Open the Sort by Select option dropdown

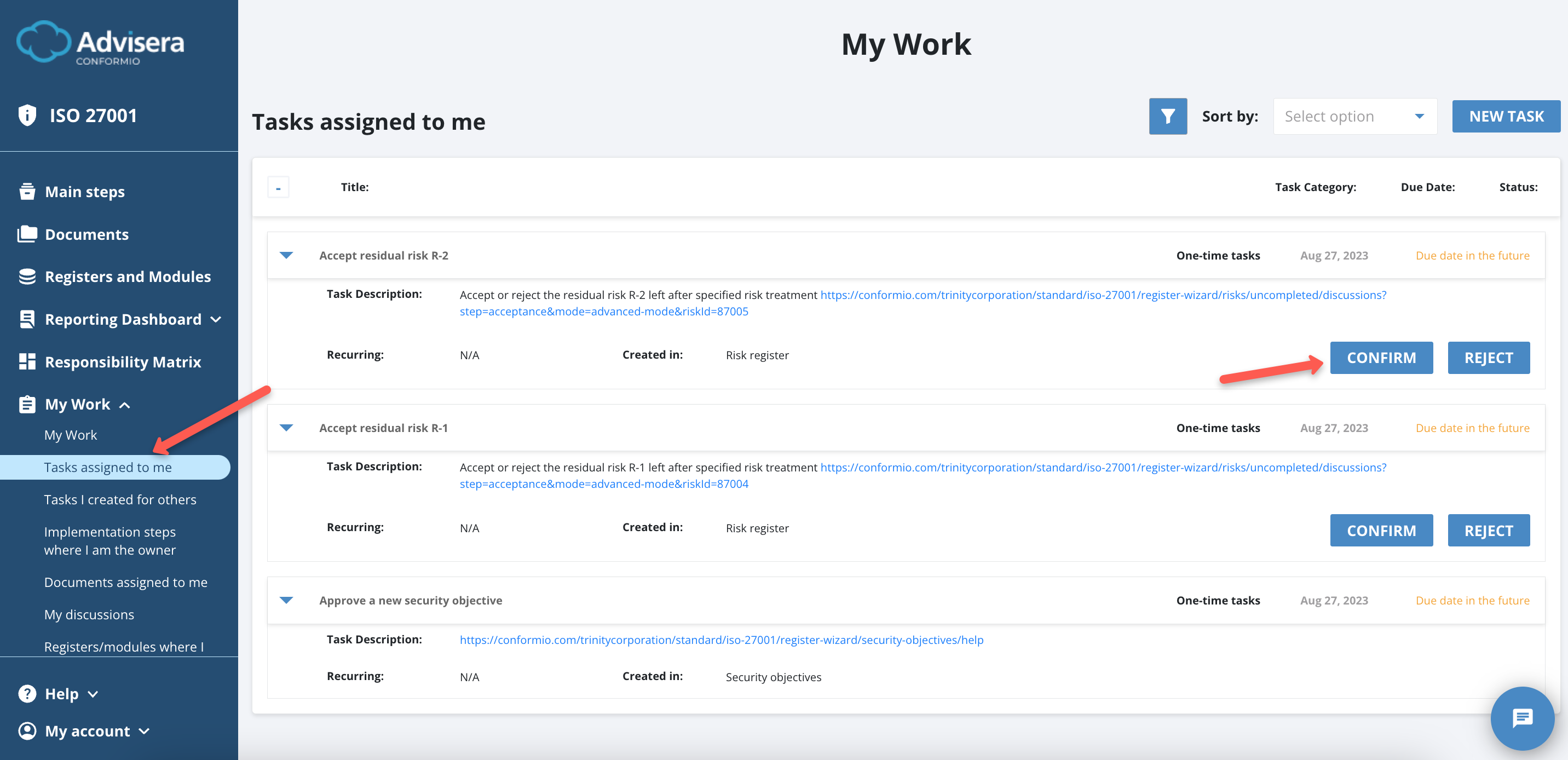tap(1354, 116)
